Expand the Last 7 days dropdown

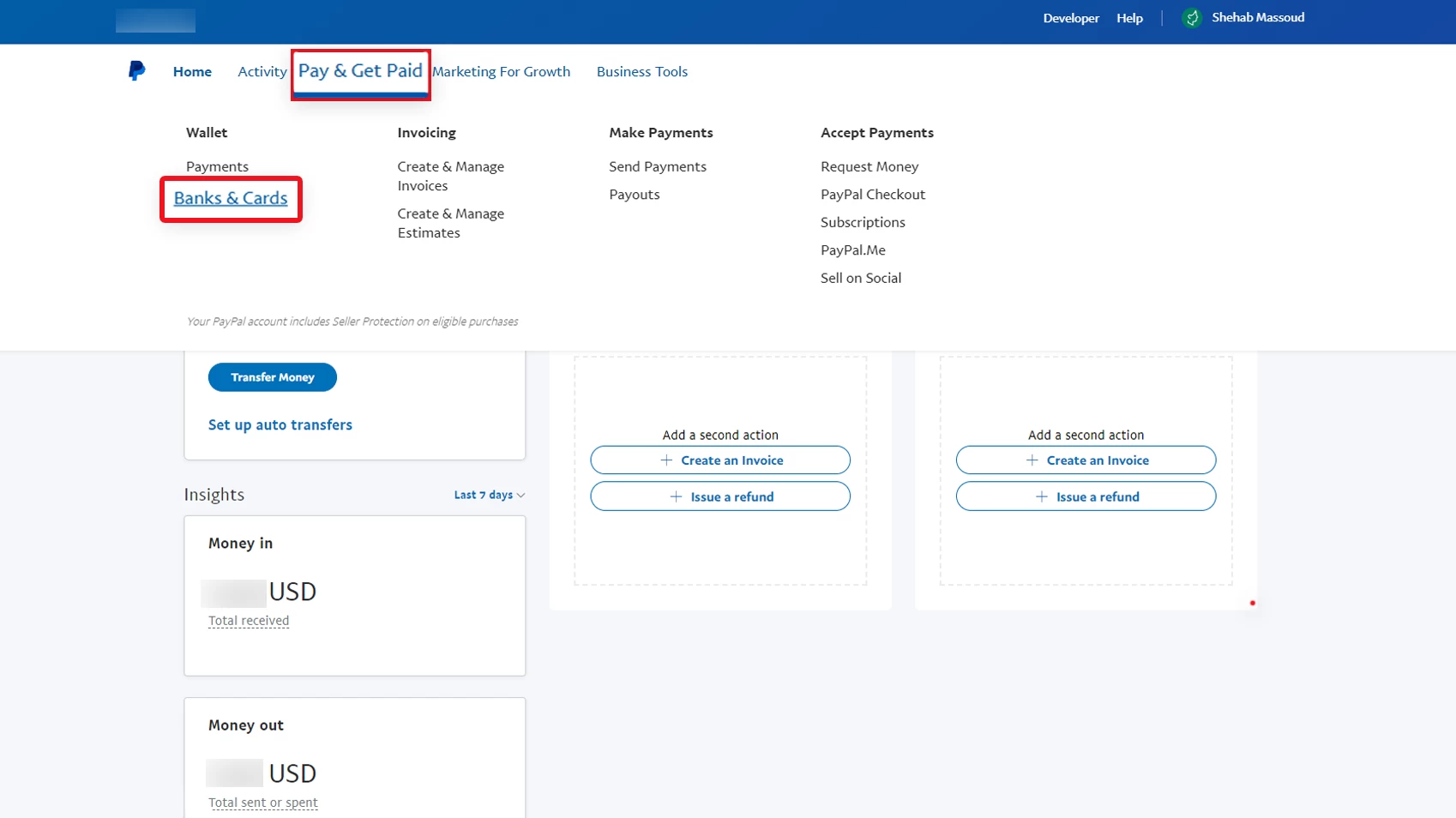click(490, 495)
